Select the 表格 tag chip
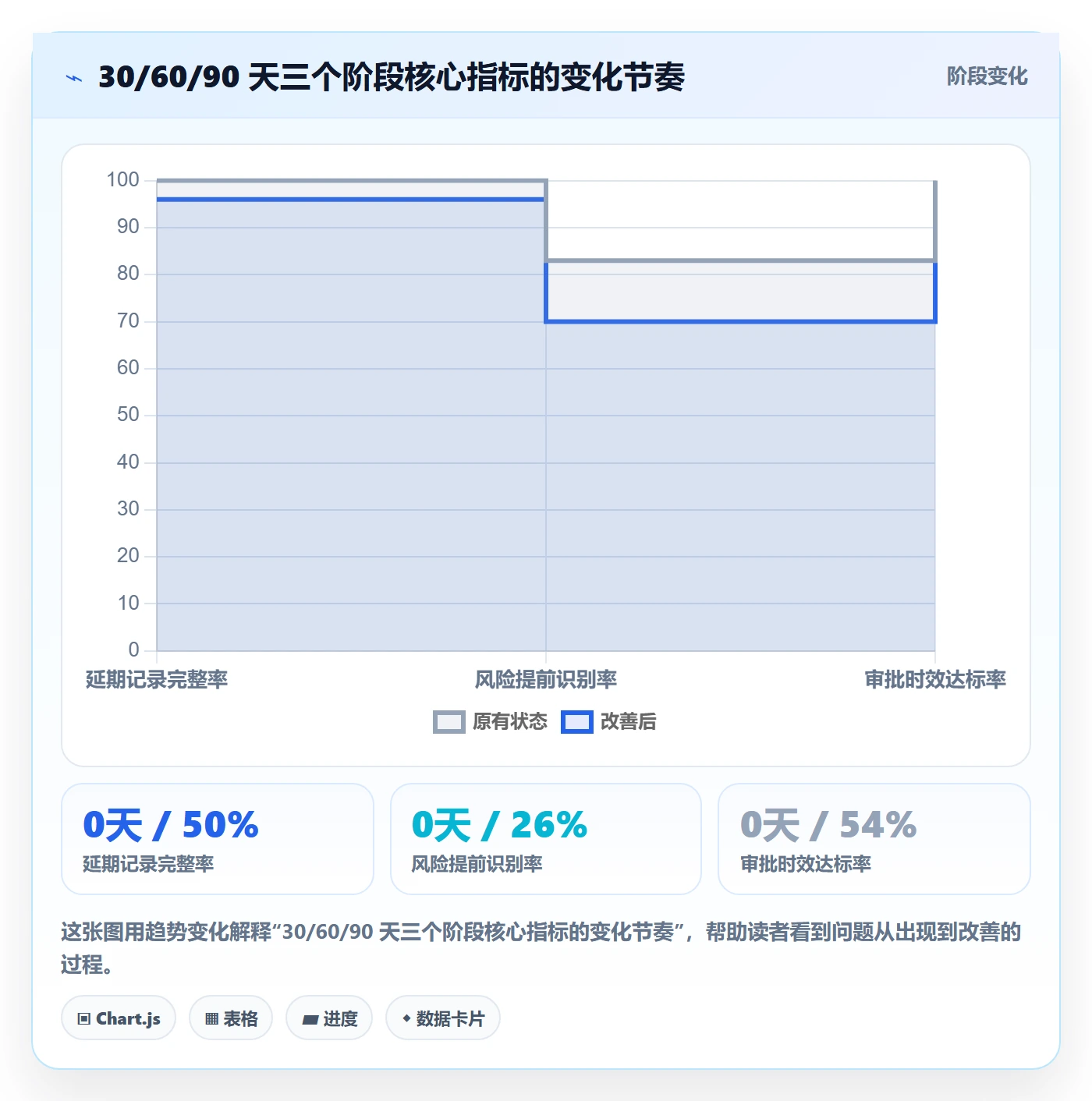The image size is (1092, 1101). (x=231, y=1018)
